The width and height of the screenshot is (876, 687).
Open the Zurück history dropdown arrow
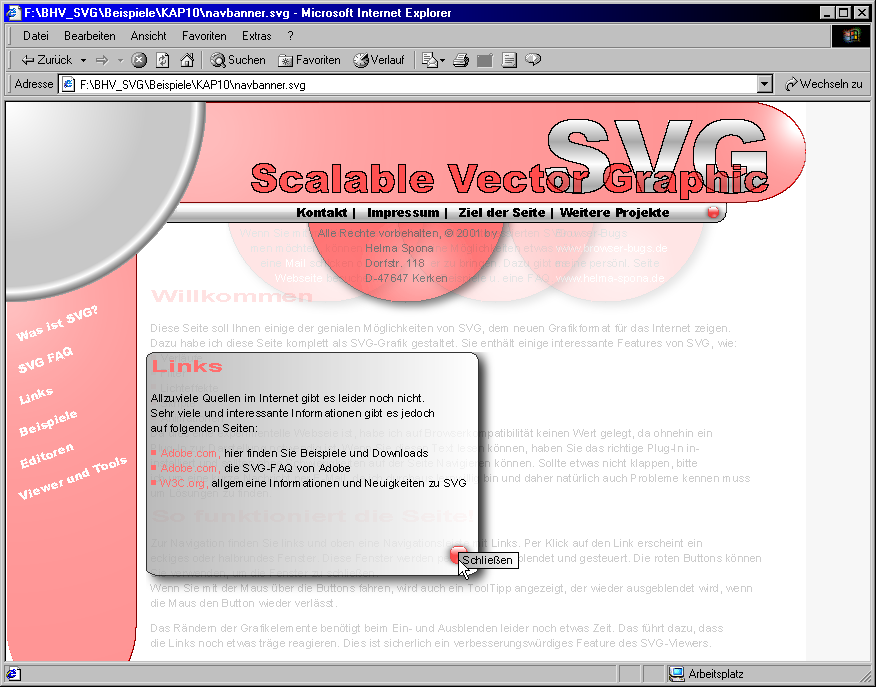[x=83, y=60]
